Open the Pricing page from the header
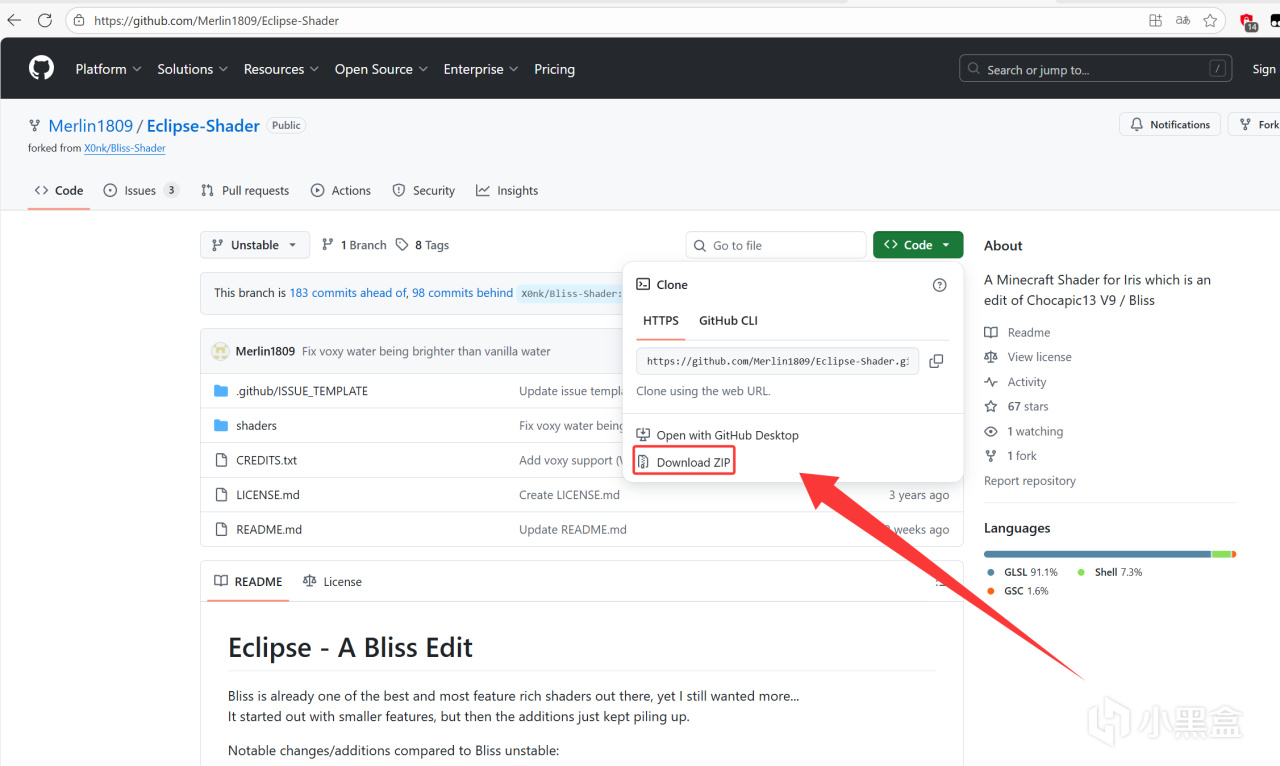Screen dimensions: 1280x766 pyautogui.click(x=554, y=69)
